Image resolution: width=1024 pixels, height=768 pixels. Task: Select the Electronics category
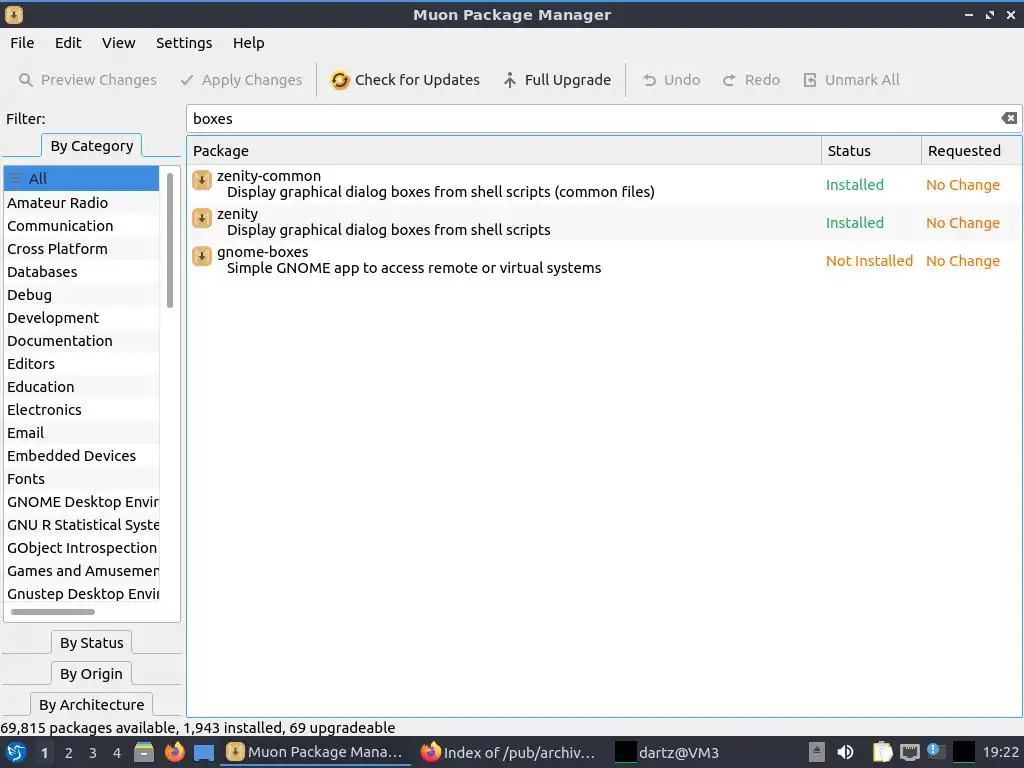coord(81,410)
